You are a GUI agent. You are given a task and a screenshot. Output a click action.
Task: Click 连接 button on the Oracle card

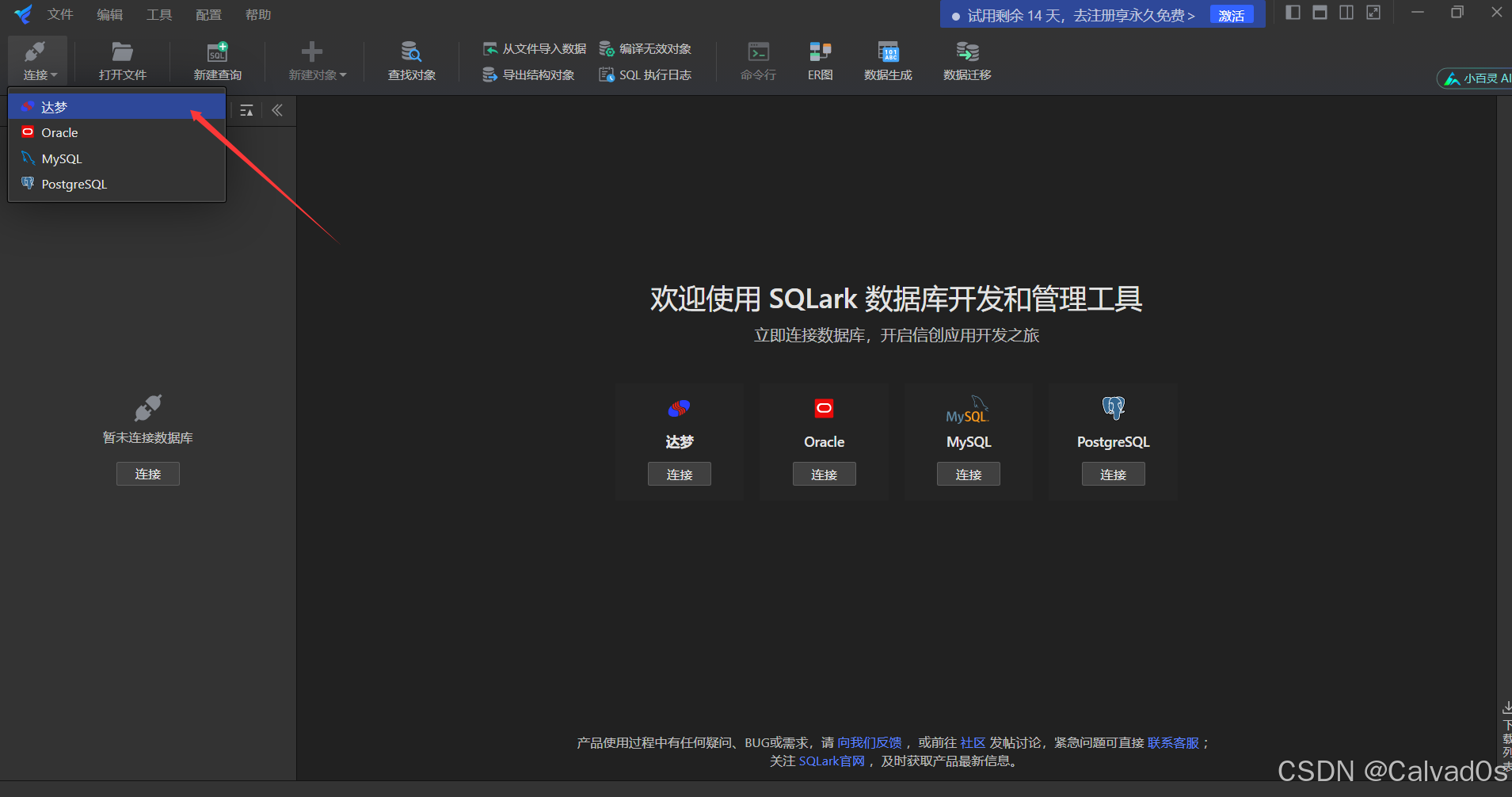coord(824,474)
